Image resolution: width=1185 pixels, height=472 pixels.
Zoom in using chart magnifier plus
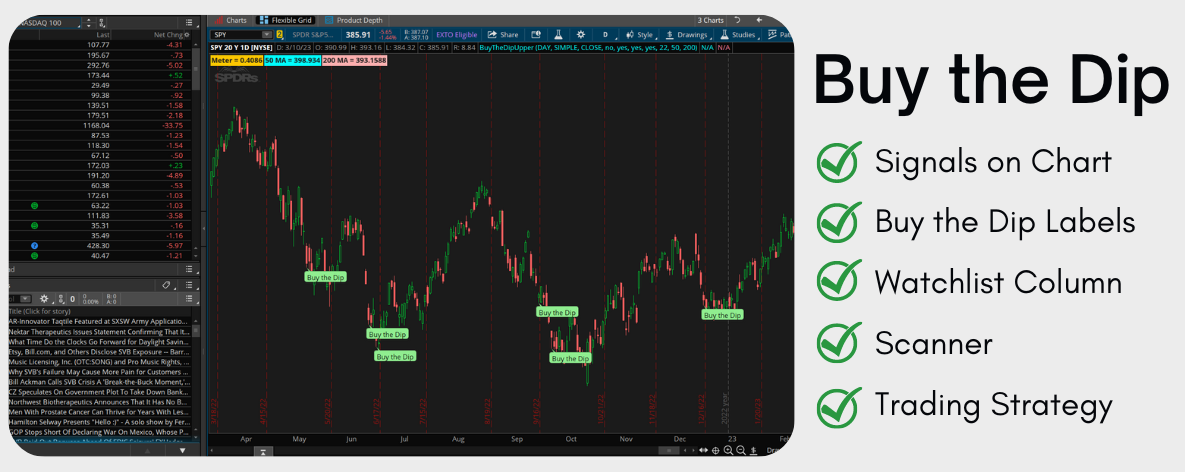coord(729,451)
